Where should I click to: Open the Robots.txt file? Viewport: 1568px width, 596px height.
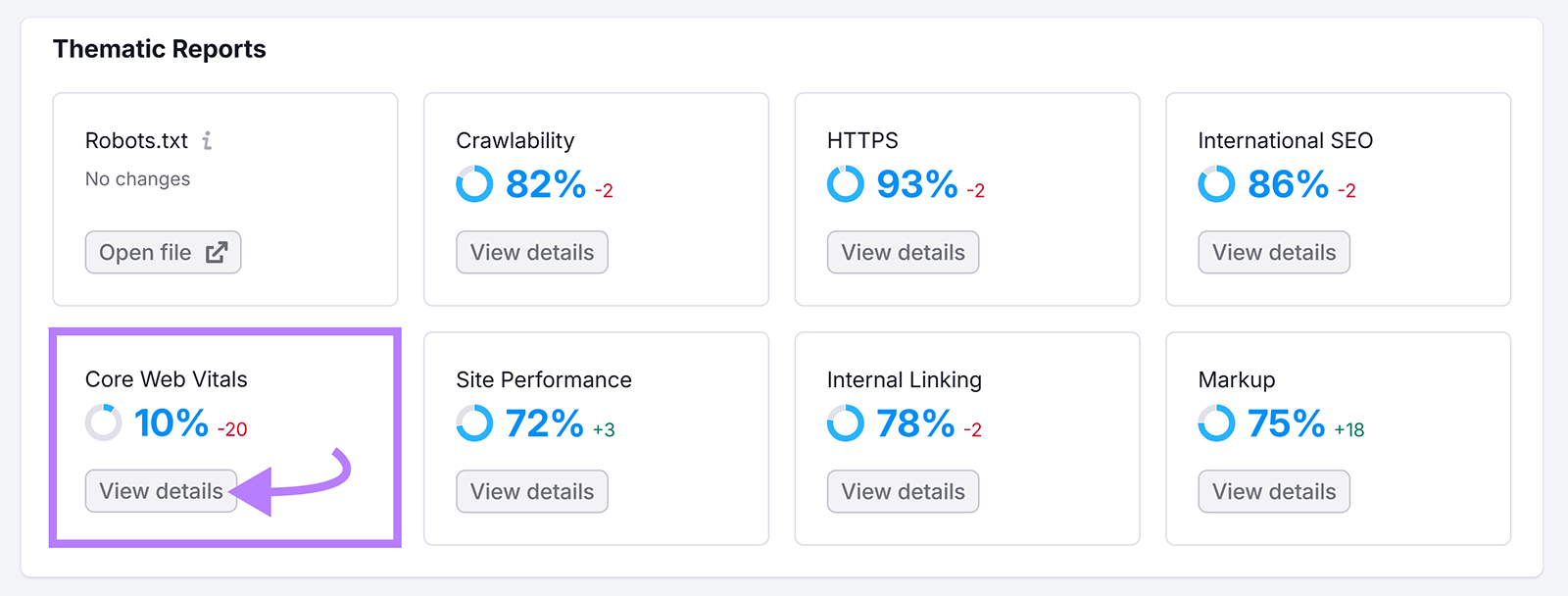pyautogui.click(x=163, y=251)
